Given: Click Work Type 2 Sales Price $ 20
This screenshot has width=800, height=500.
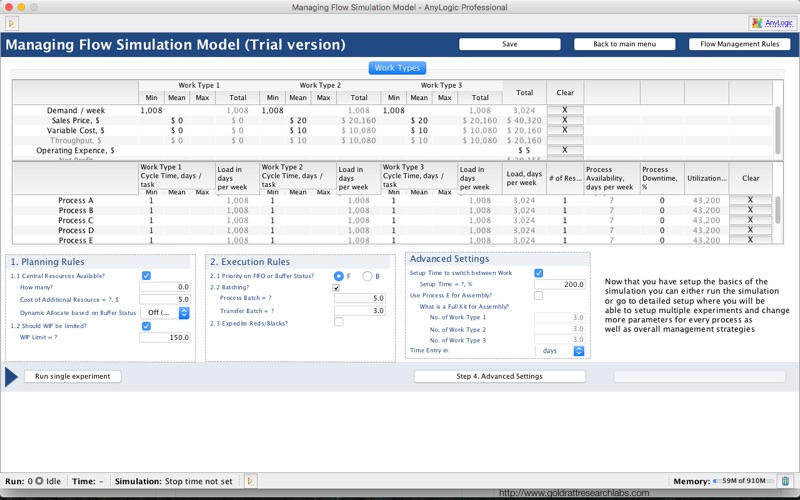Looking at the screenshot, I should 298,120.
